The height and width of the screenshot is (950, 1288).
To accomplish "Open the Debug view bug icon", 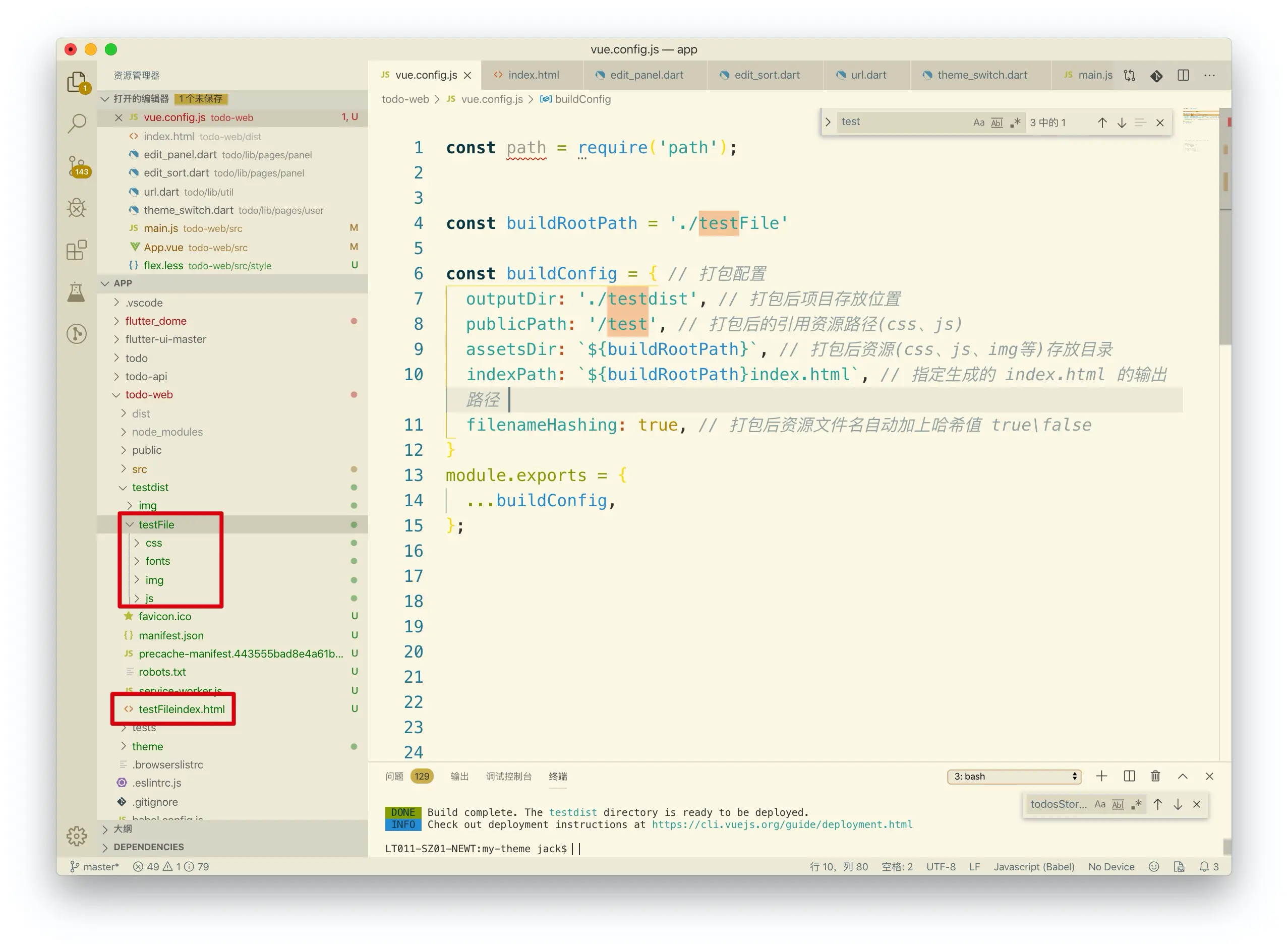I will (77, 208).
